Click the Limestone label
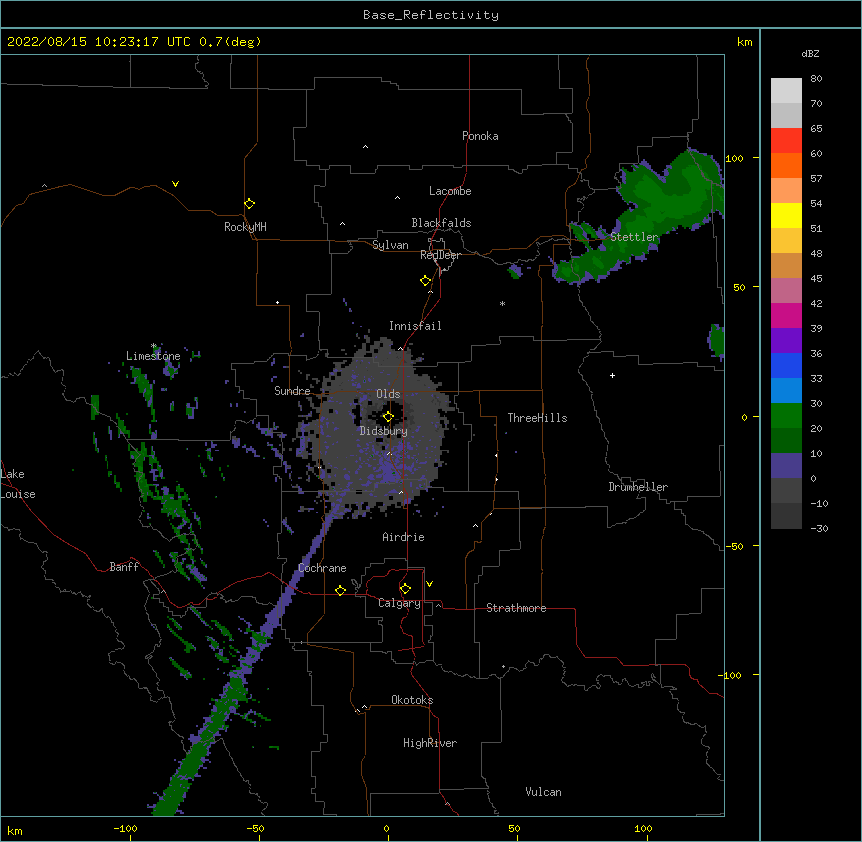The height and width of the screenshot is (842, 862). point(153,356)
